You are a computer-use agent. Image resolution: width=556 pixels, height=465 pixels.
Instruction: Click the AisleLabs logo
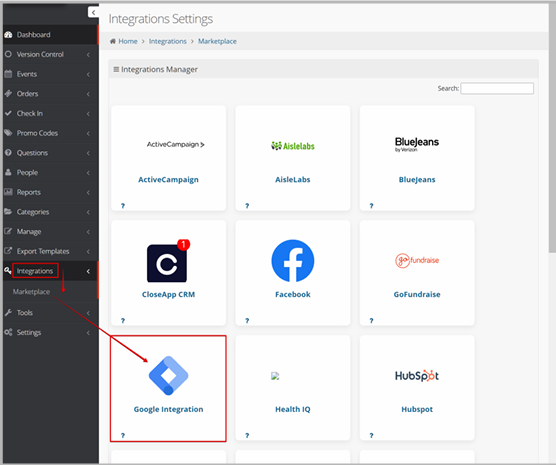pyautogui.click(x=293, y=146)
